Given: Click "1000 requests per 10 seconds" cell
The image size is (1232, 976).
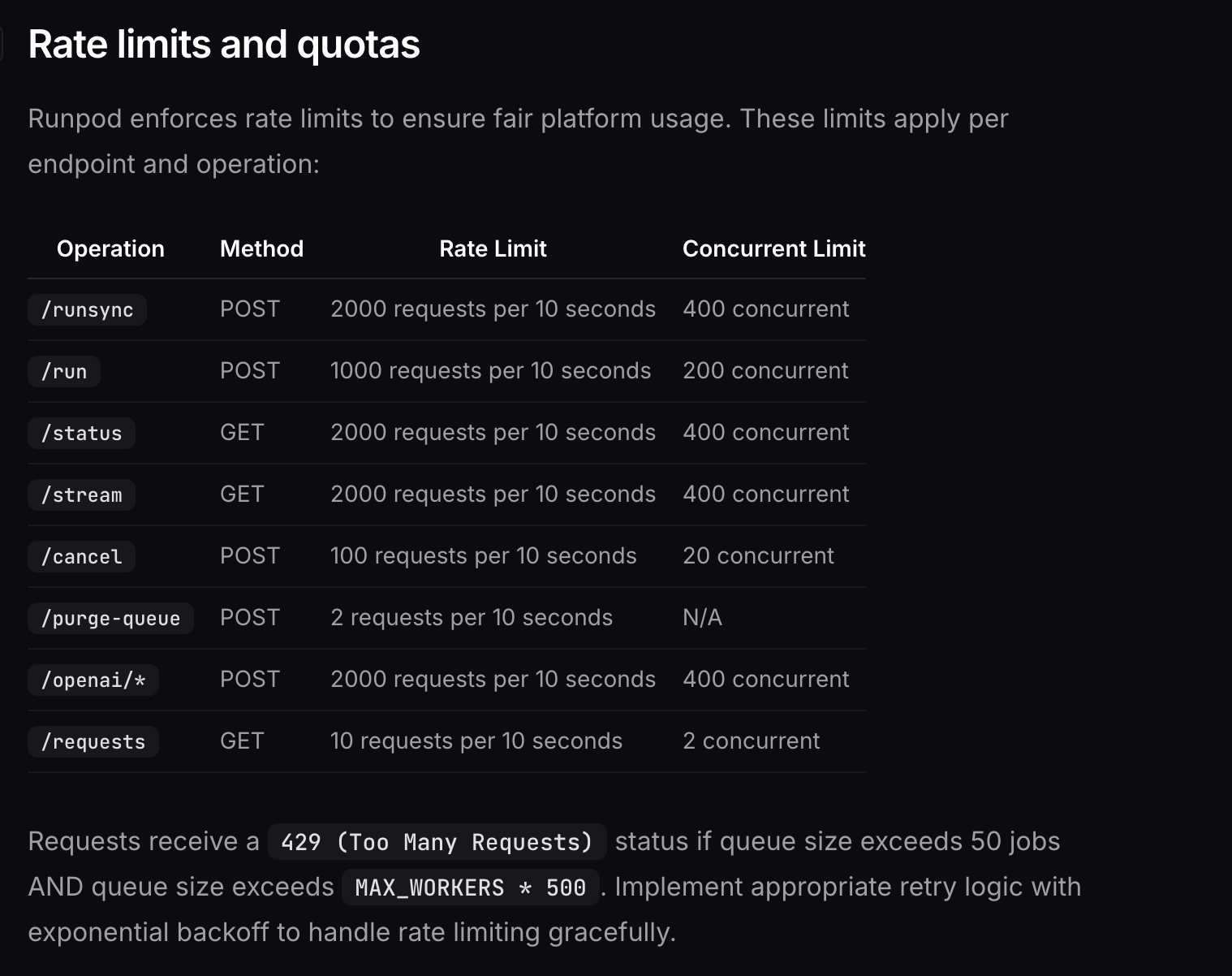Looking at the screenshot, I should point(490,371).
